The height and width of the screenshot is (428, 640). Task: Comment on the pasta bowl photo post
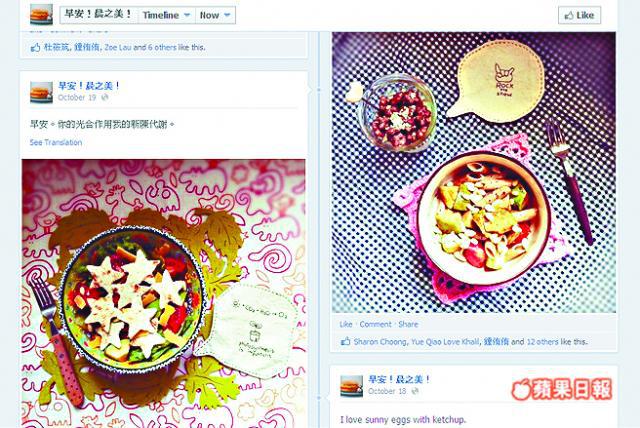click(375, 324)
